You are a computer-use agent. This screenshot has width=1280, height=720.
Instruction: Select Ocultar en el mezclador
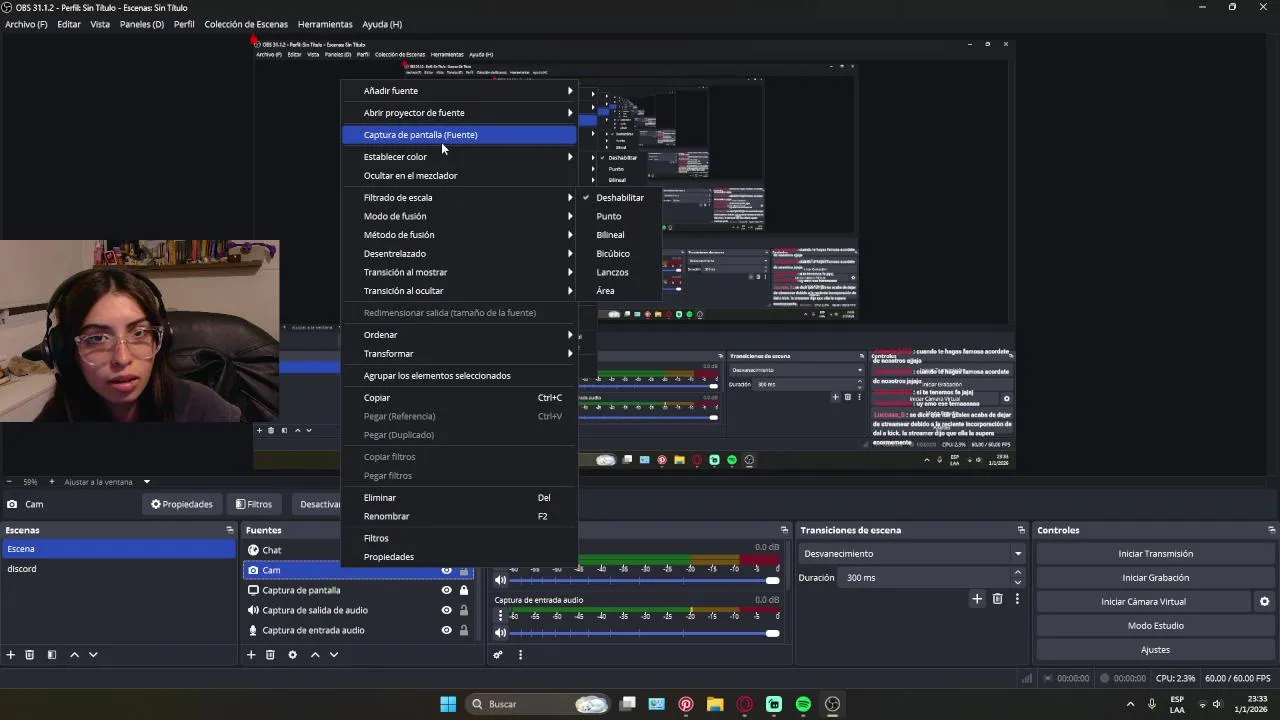point(459,176)
